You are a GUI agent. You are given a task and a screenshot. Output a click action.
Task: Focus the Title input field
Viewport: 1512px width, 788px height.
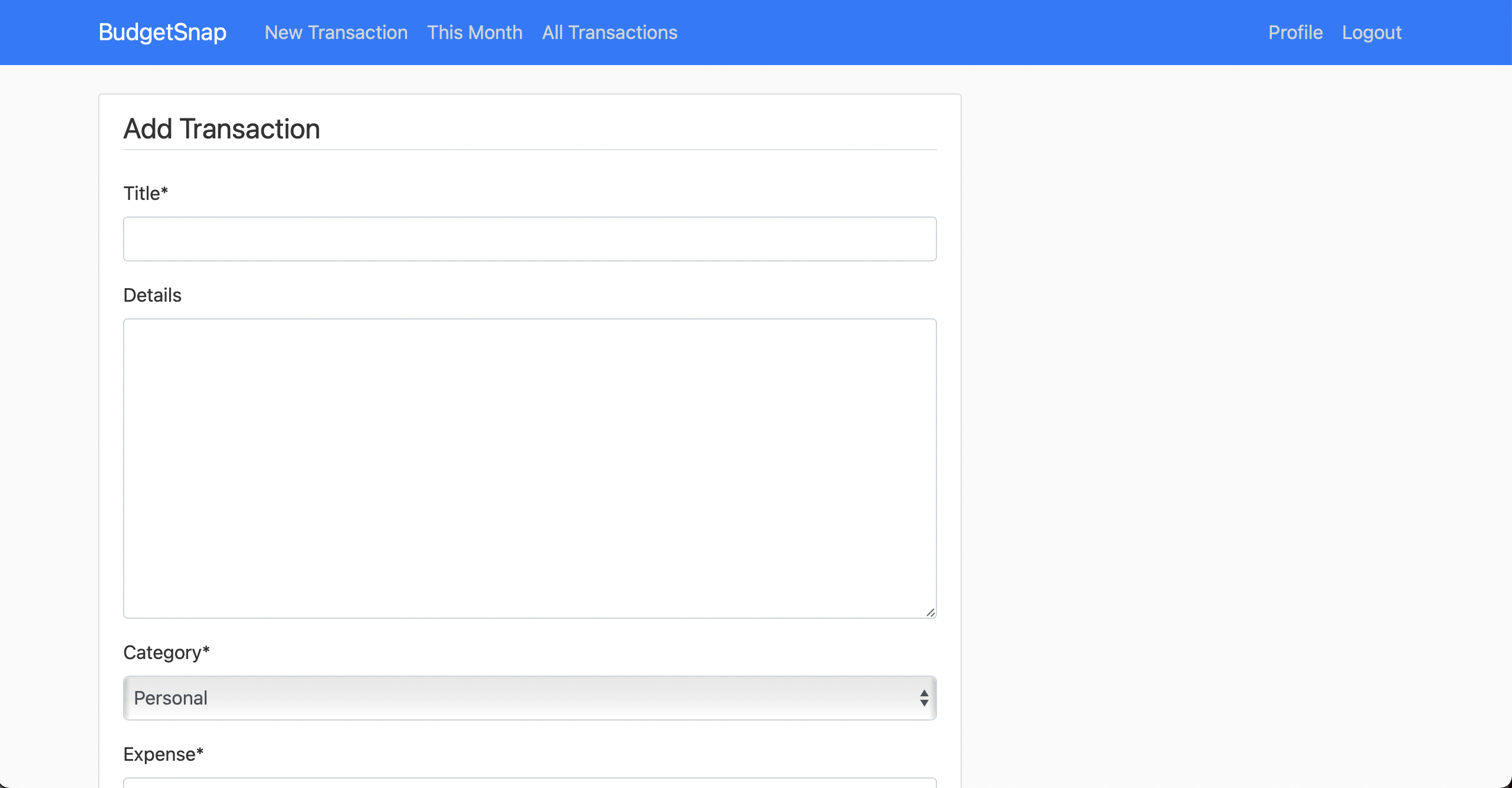(529, 239)
